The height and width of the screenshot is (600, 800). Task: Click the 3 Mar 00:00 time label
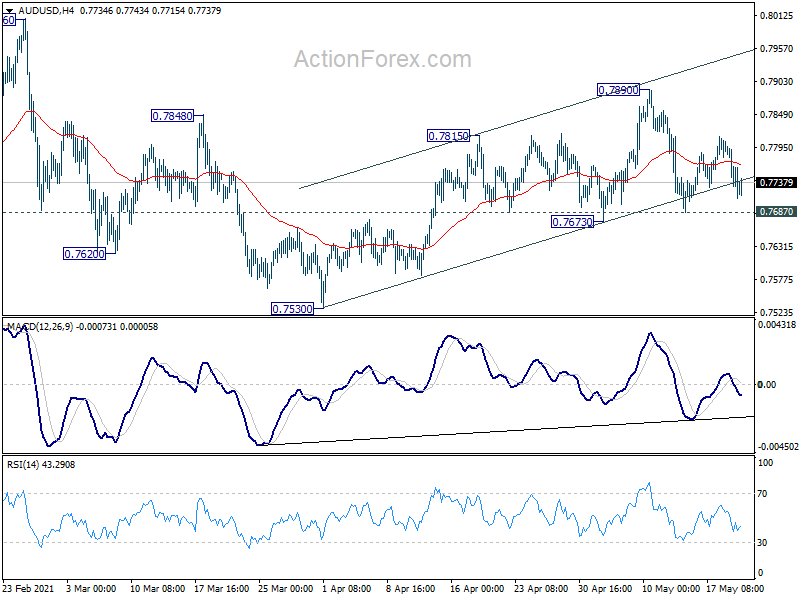pyautogui.click(x=91, y=588)
